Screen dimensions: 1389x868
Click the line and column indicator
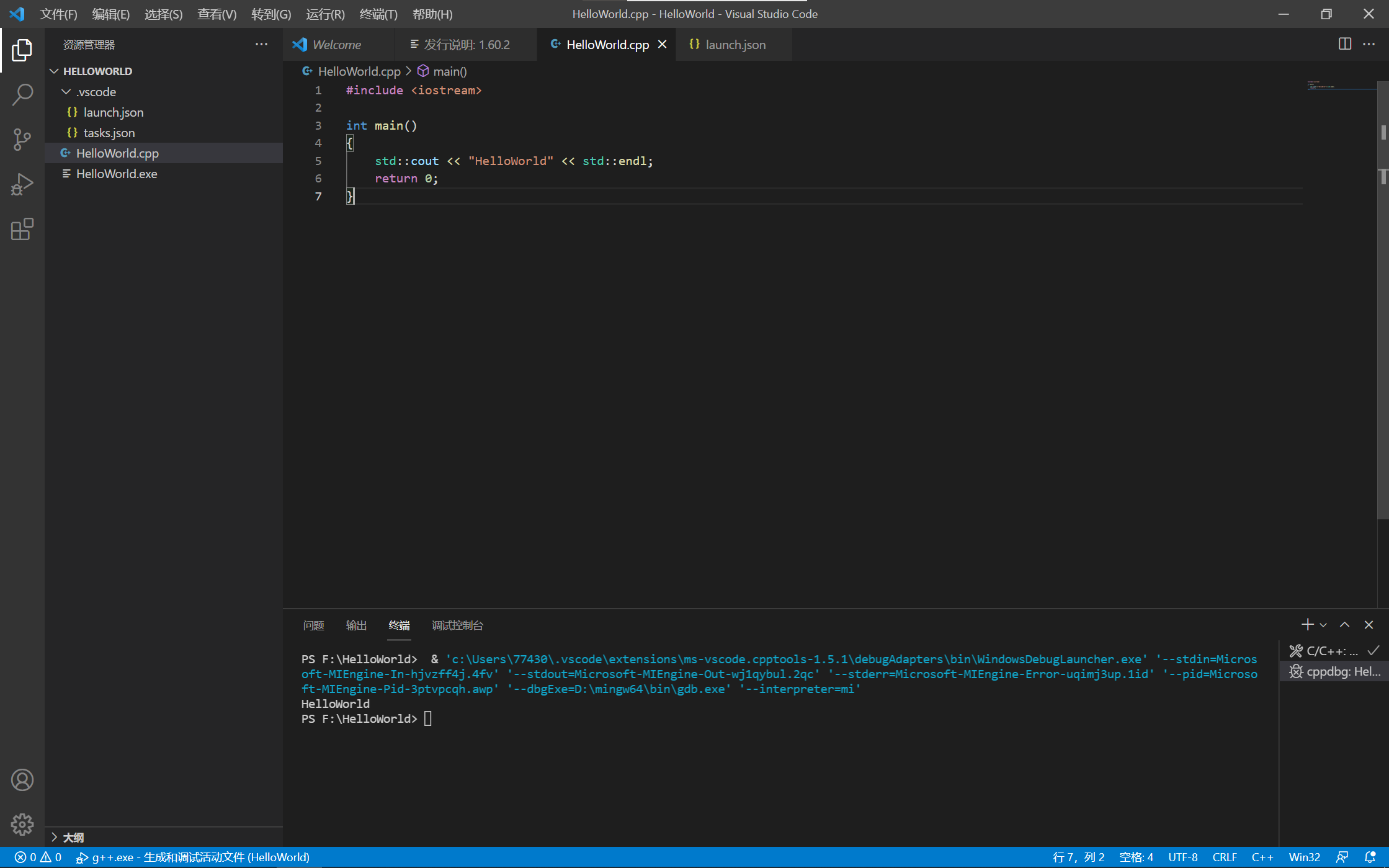(x=1078, y=857)
